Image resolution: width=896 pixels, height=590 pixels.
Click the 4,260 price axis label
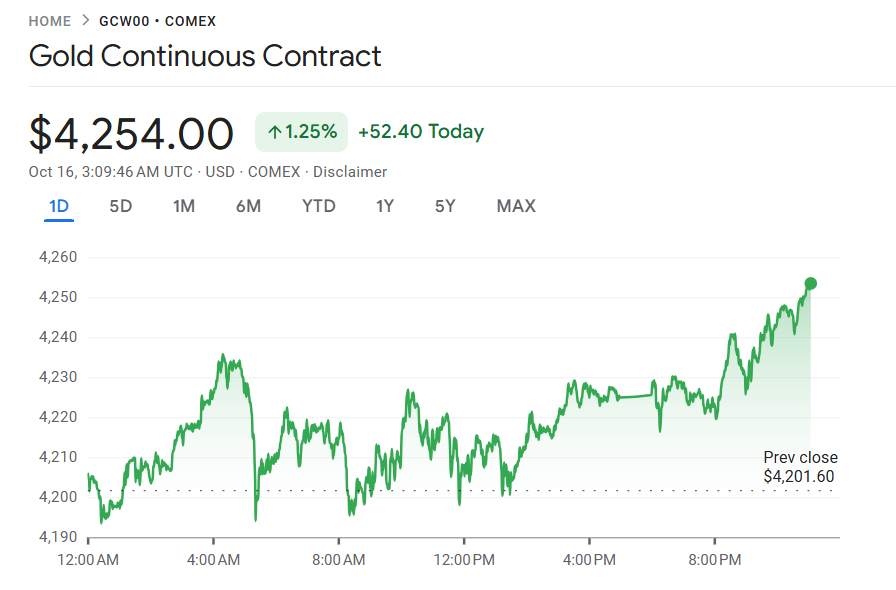point(57,258)
